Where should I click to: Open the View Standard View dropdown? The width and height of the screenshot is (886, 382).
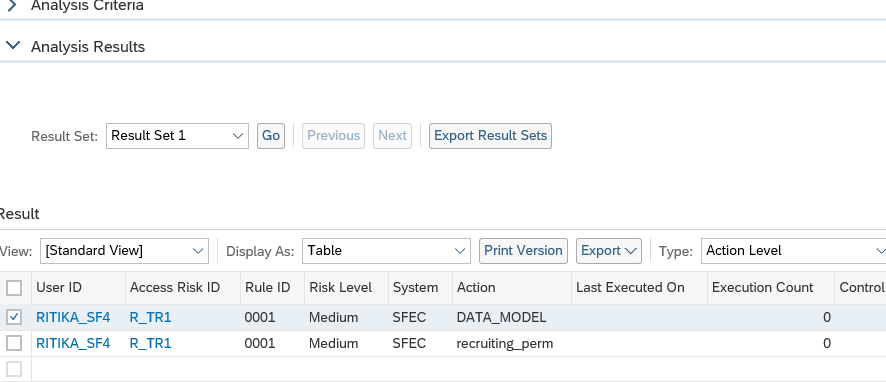(124, 251)
